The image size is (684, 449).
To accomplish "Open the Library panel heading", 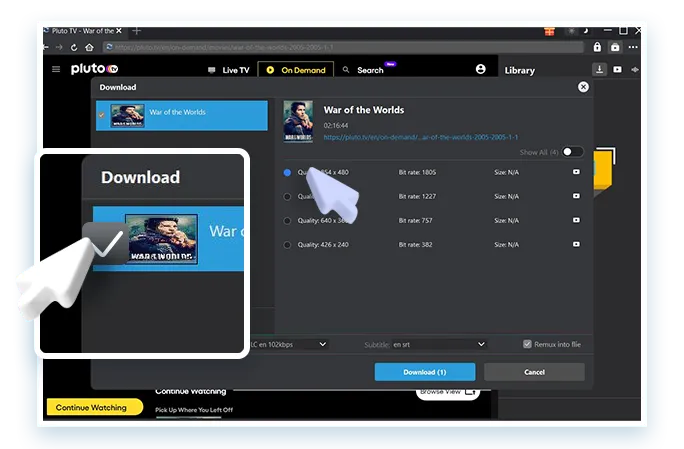I will 520,70.
